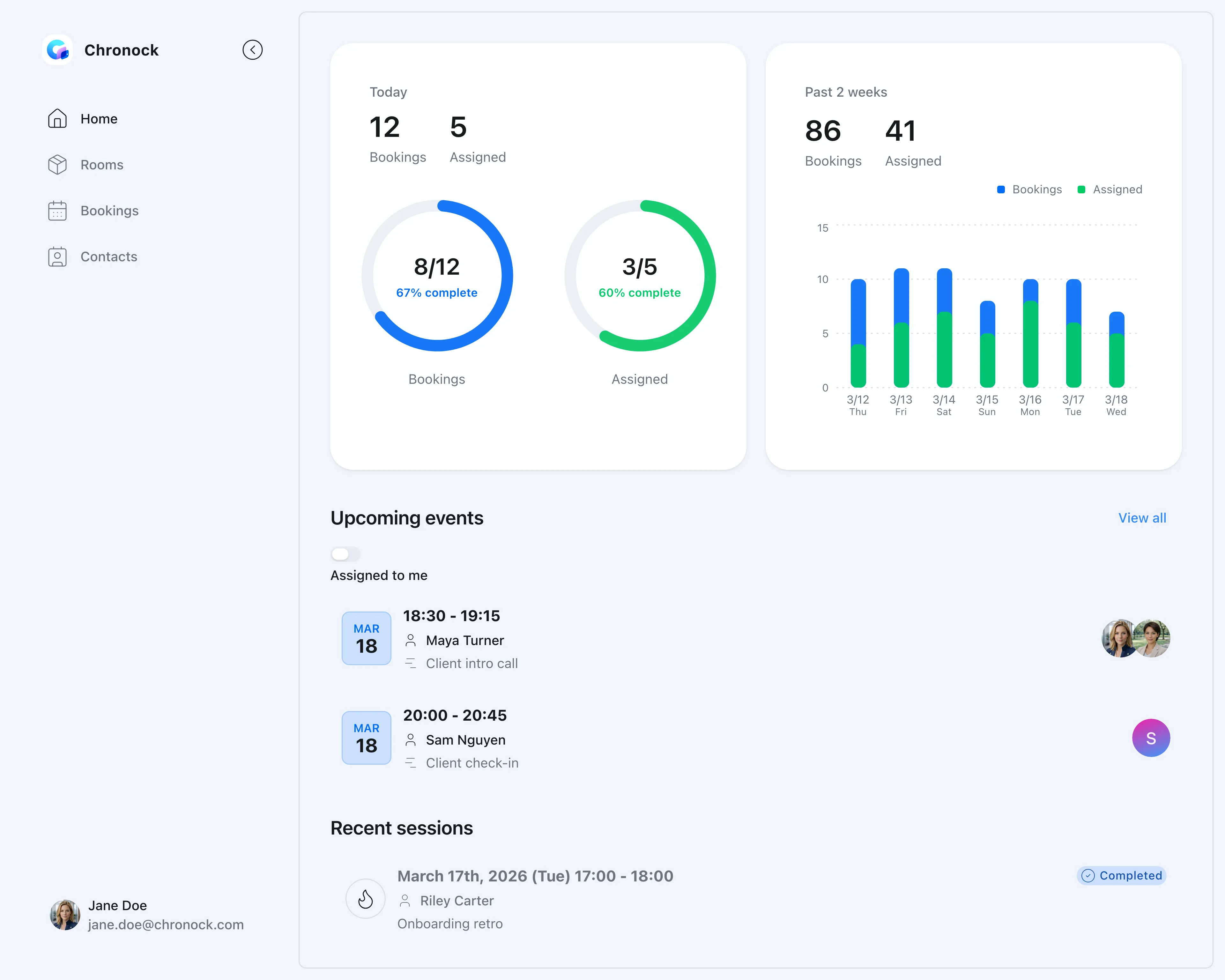Viewport: 1225px width, 980px height.
Task: Click the 3/12 Thu chart bar
Action: tap(858, 333)
